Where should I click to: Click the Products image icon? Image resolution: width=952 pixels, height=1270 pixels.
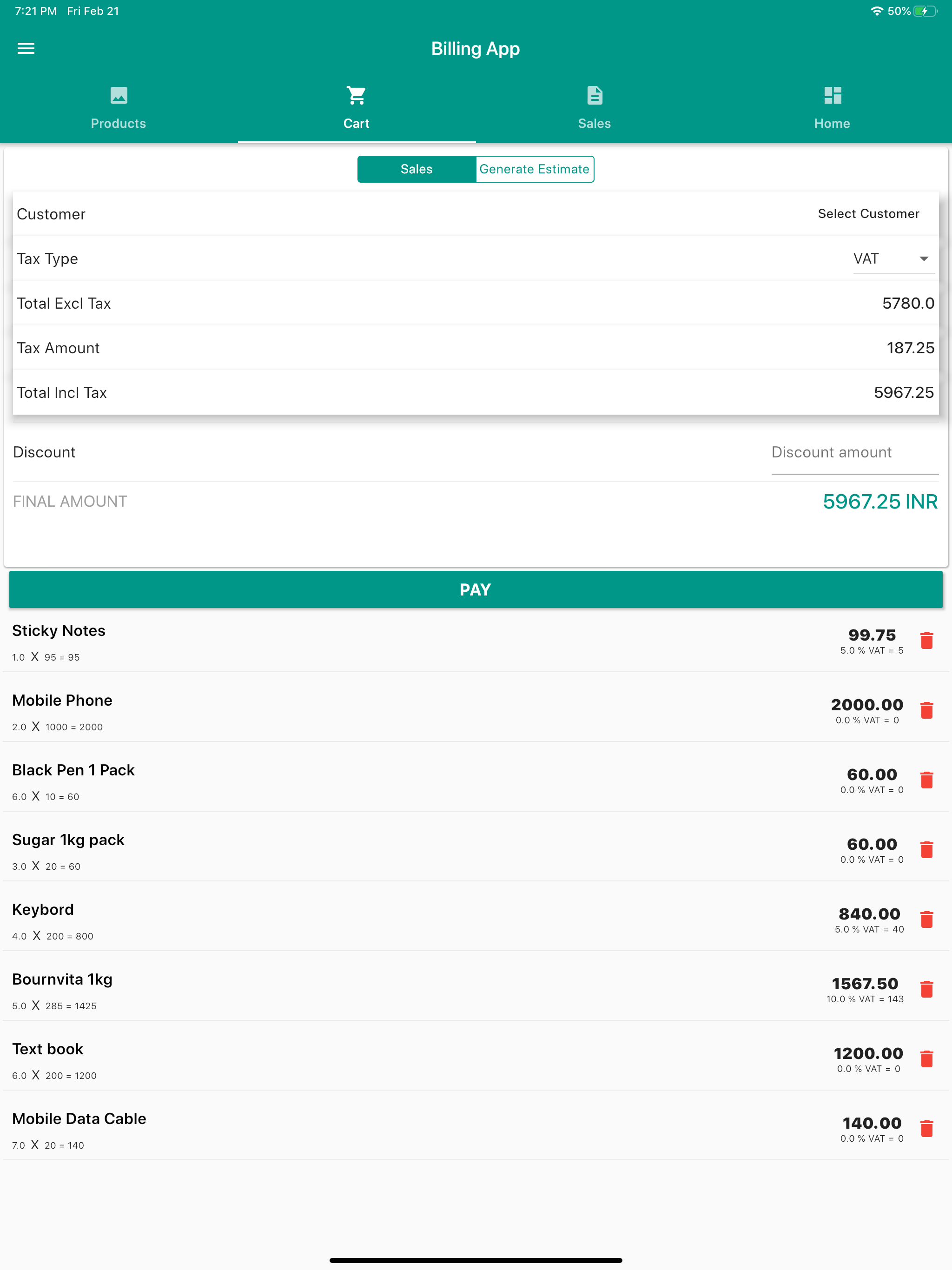coord(119,95)
